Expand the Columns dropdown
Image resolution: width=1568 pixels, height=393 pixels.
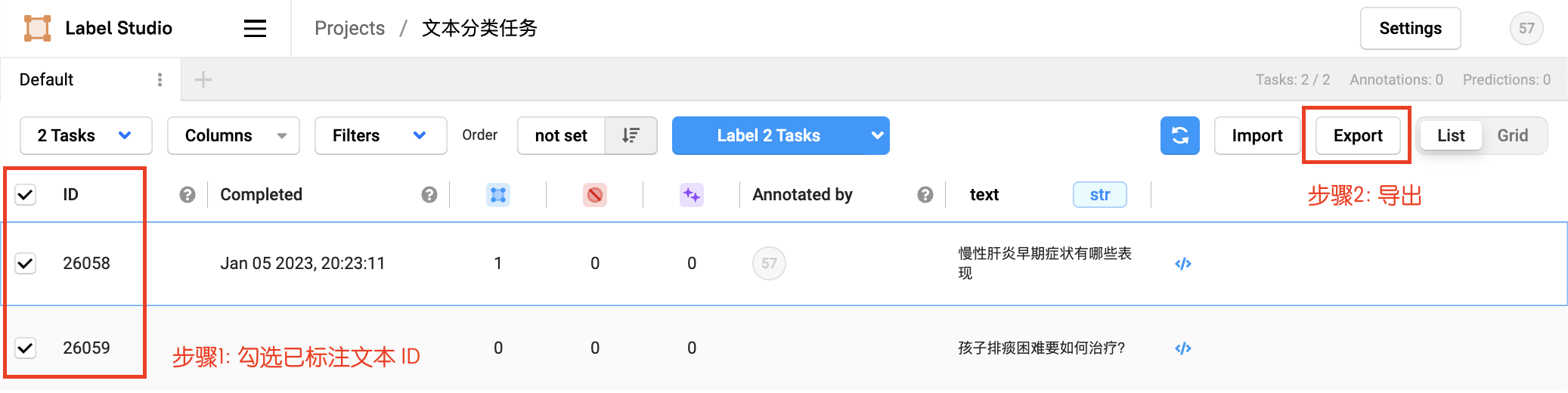(x=233, y=135)
